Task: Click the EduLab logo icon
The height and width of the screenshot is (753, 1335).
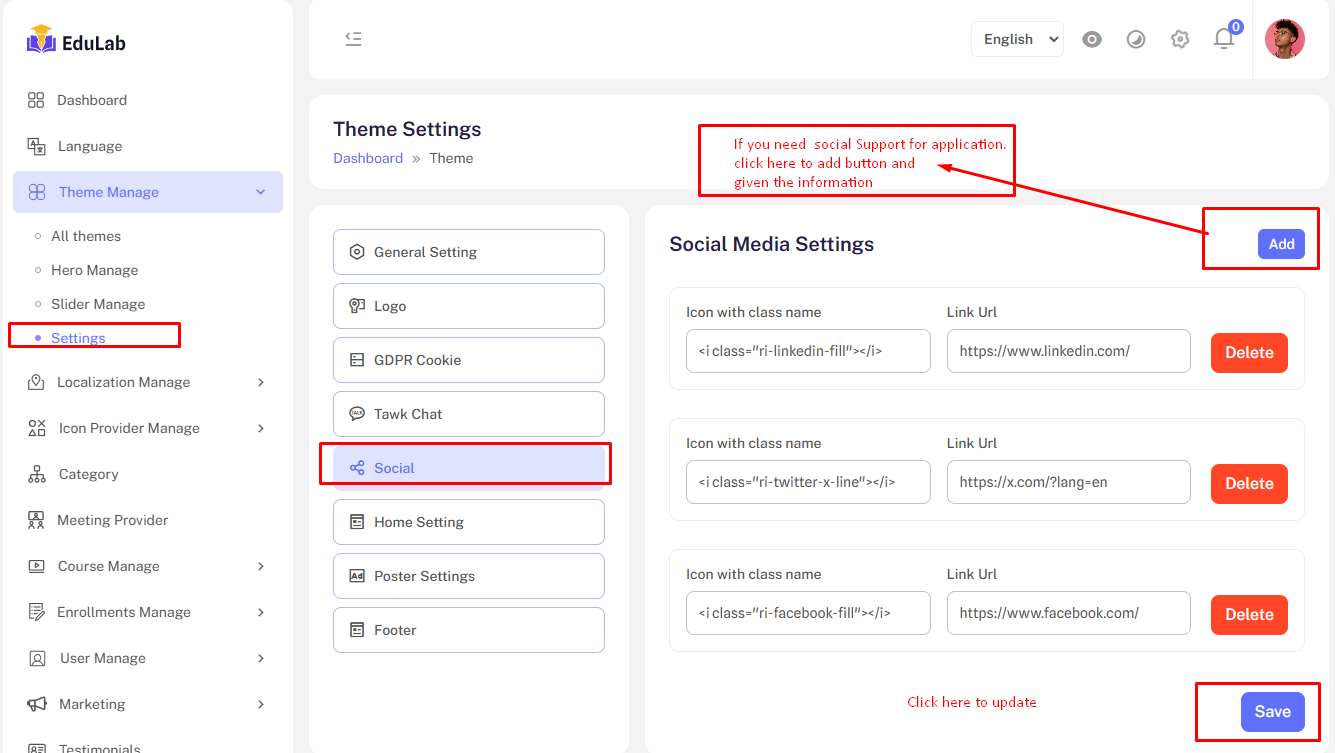Action: coord(41,41)
